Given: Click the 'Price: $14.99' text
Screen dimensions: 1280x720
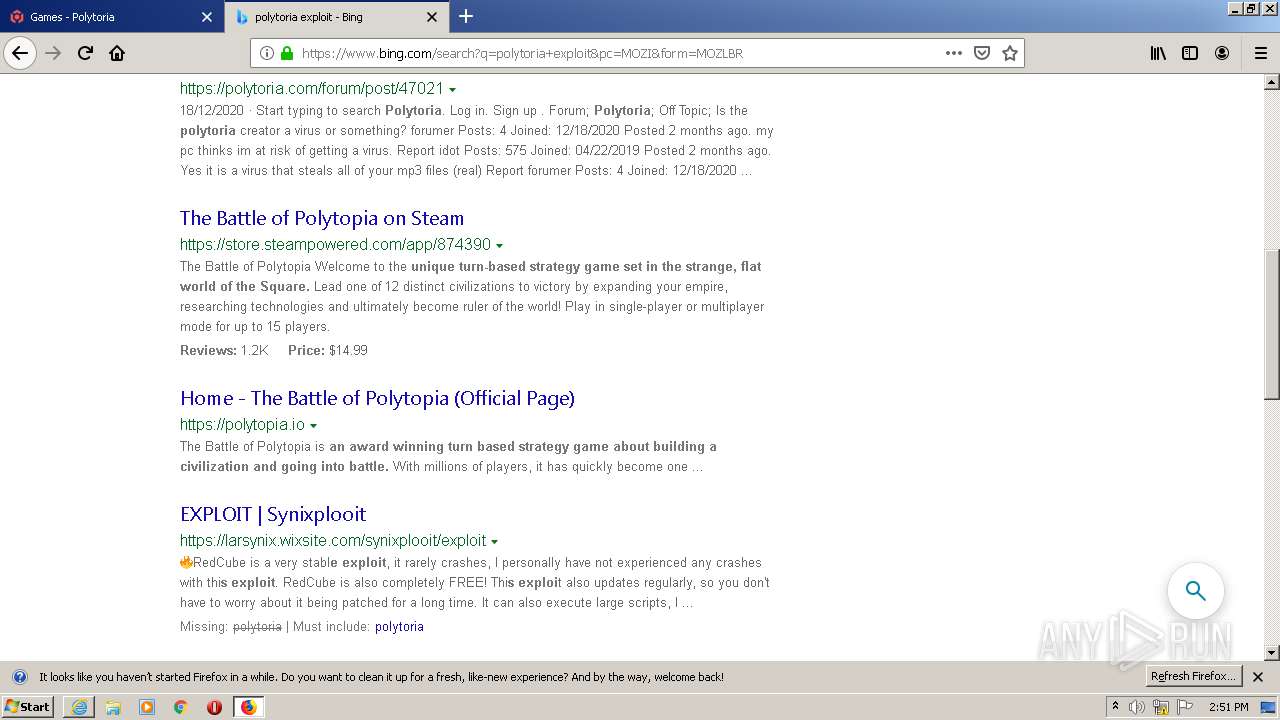Looking at the screenshot, I should (328, 351).
